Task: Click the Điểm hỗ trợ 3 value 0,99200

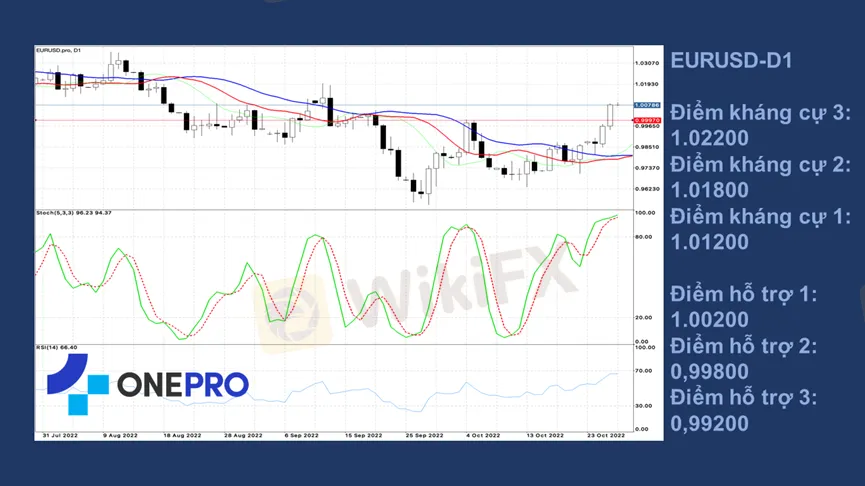Action: point(709,424)
